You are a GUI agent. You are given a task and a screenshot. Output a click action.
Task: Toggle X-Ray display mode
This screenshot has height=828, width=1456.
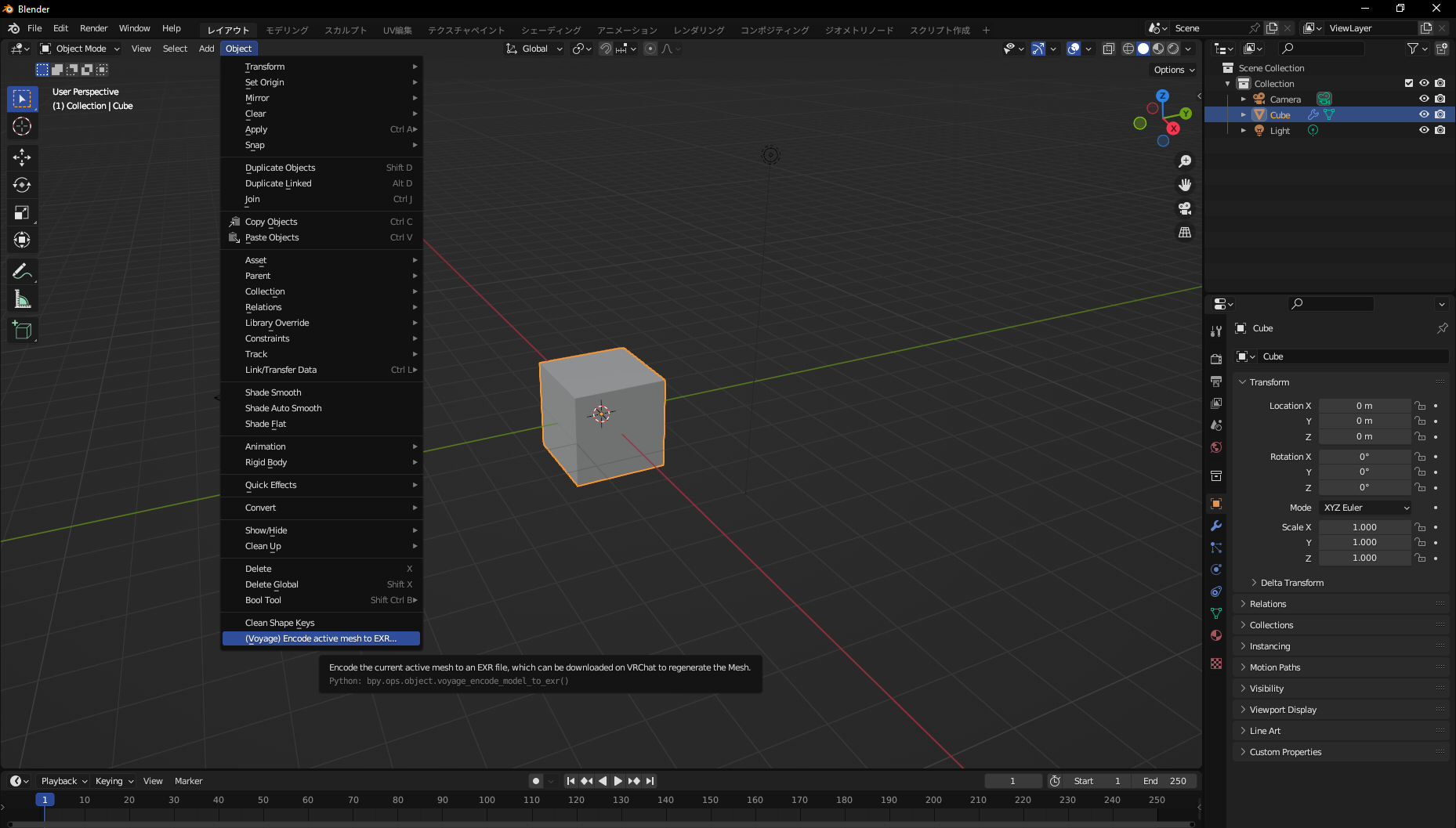1108,49
